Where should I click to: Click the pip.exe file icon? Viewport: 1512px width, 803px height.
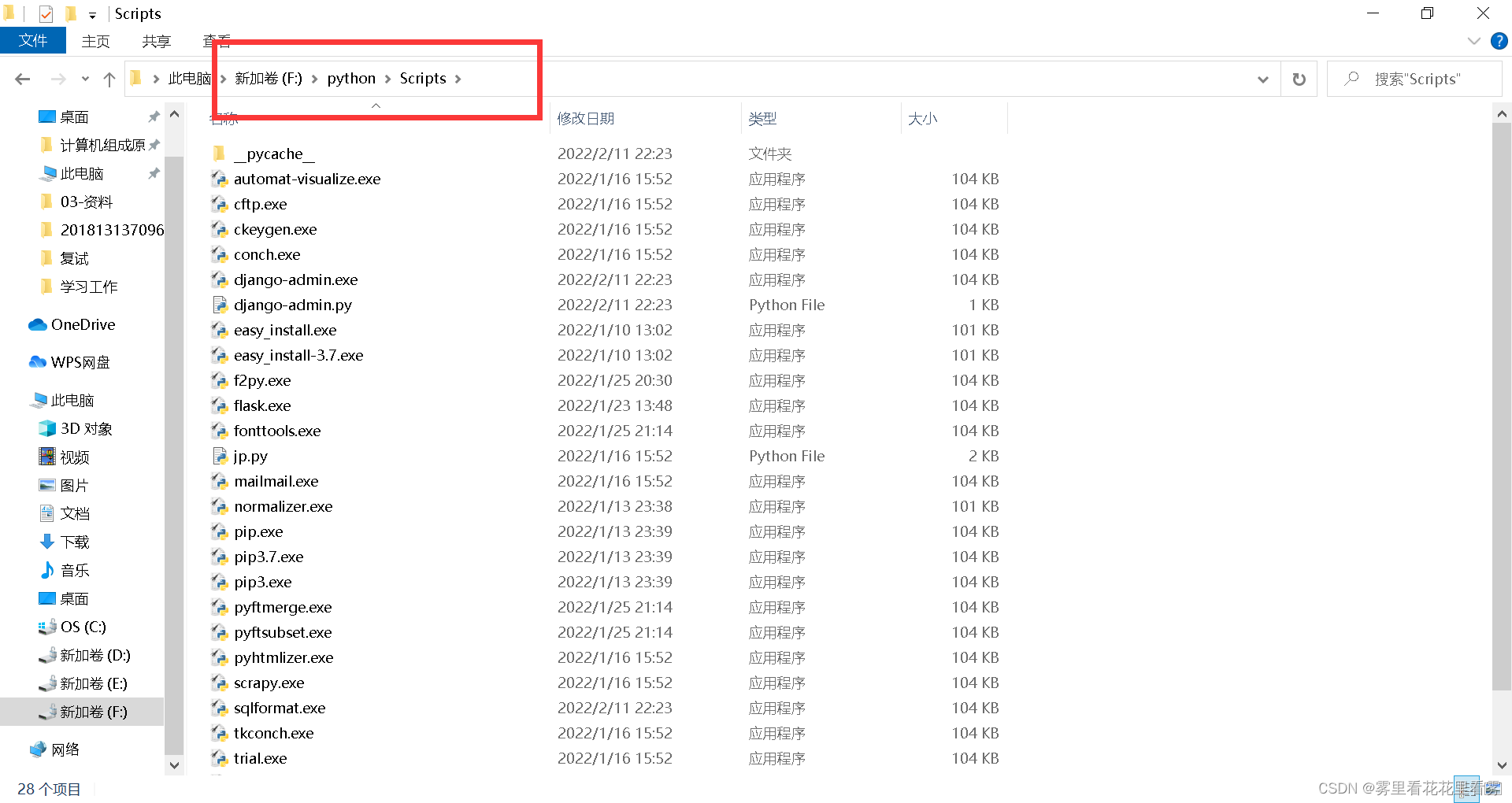click(x=219, y=531)
